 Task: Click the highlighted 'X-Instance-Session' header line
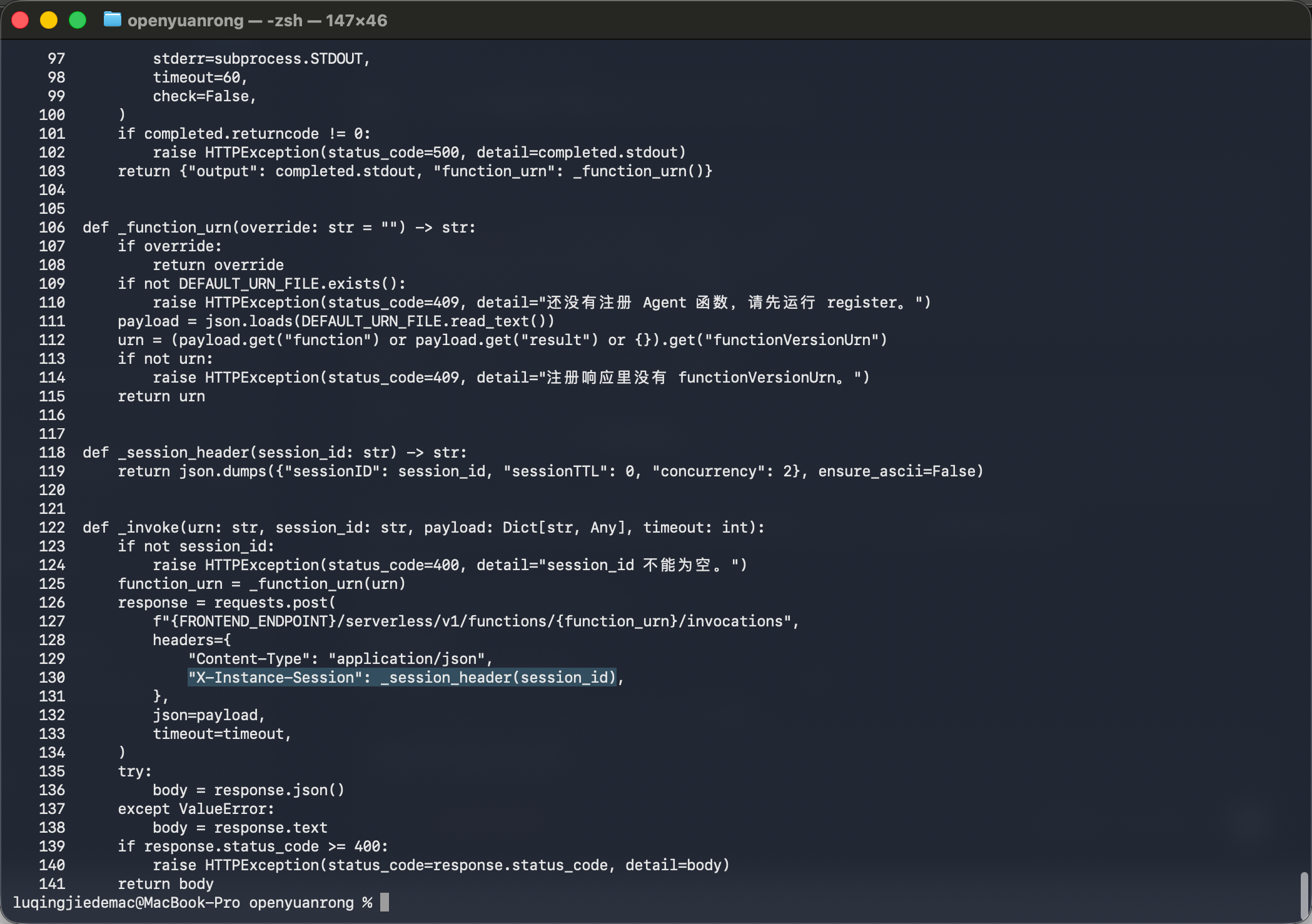tap(401, 677)
